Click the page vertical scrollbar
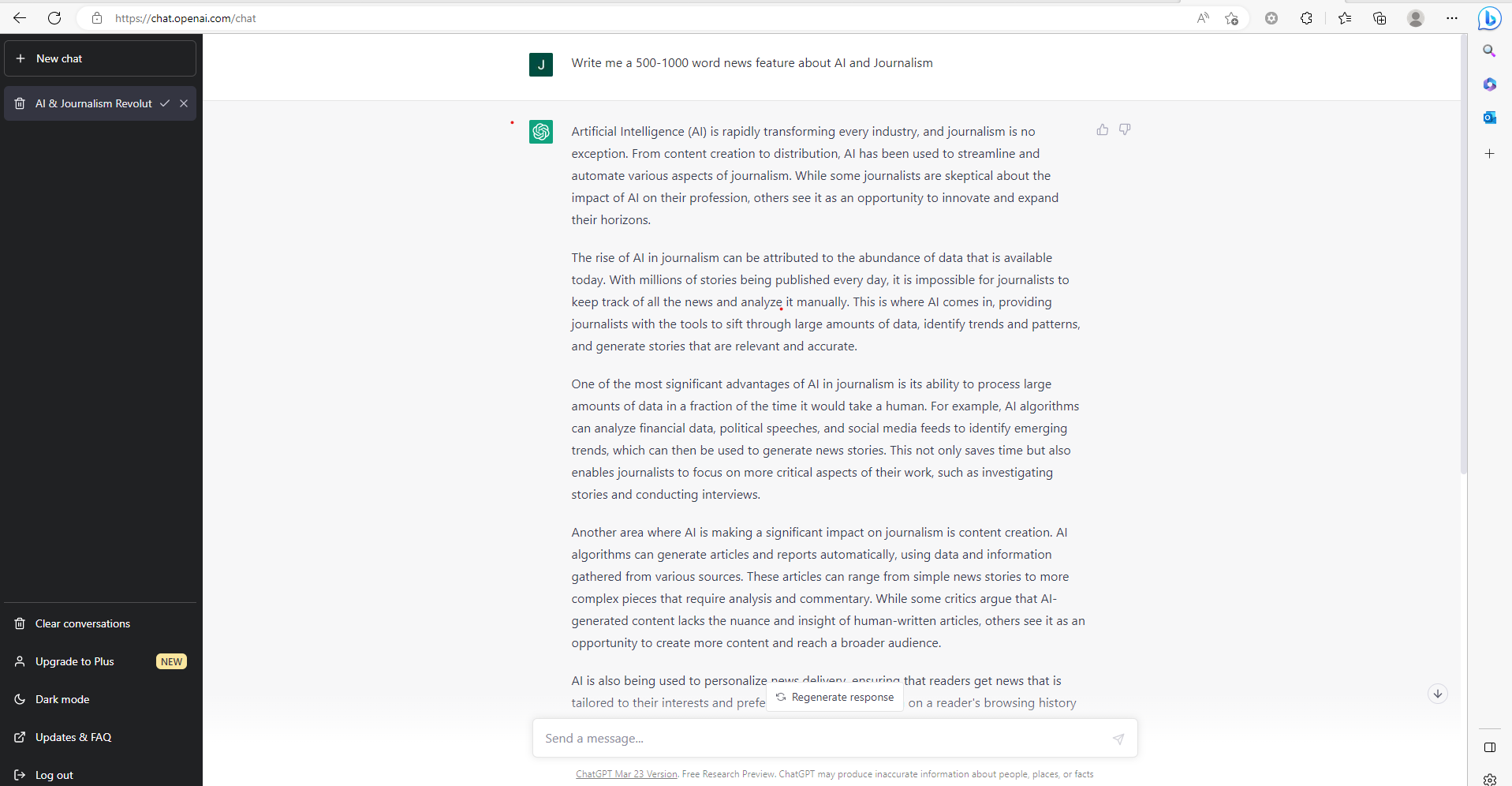This screenshot has width=1512, height=786. point(1463,253)
